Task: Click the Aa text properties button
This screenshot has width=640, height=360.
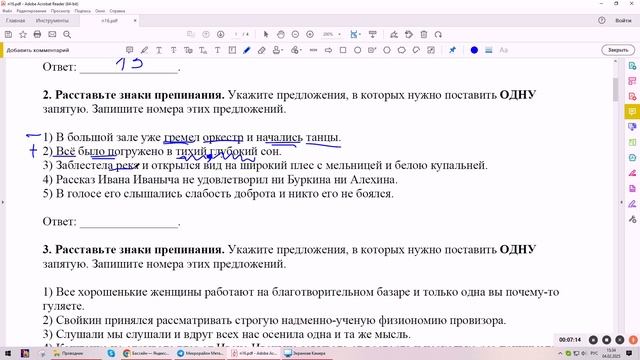Action: [x=504, y=50]
